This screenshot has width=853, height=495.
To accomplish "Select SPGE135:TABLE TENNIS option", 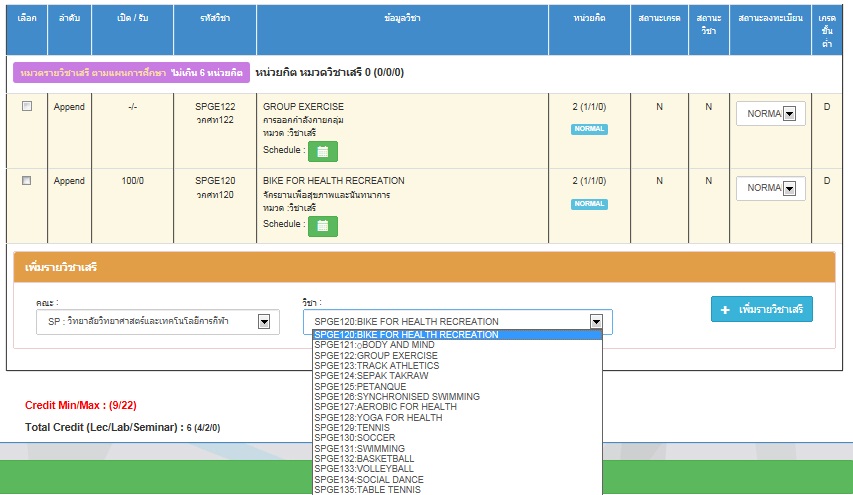I will click(x=458, y=490).
